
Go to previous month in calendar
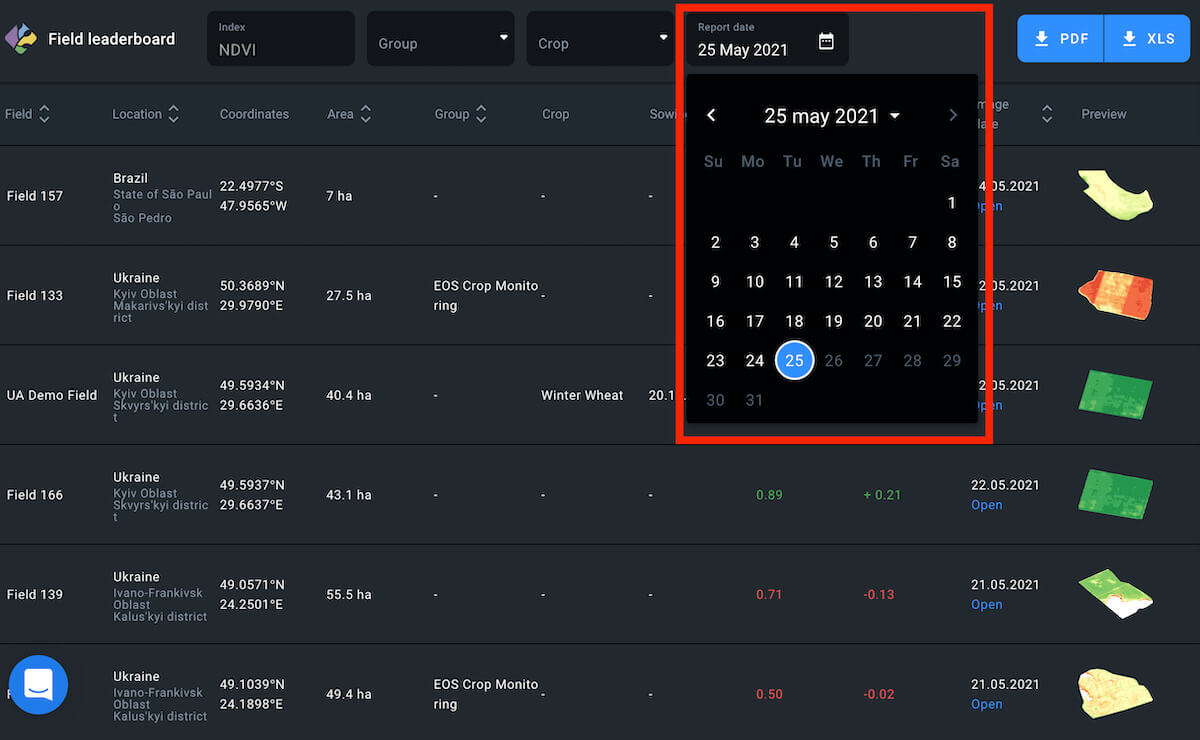711,116
